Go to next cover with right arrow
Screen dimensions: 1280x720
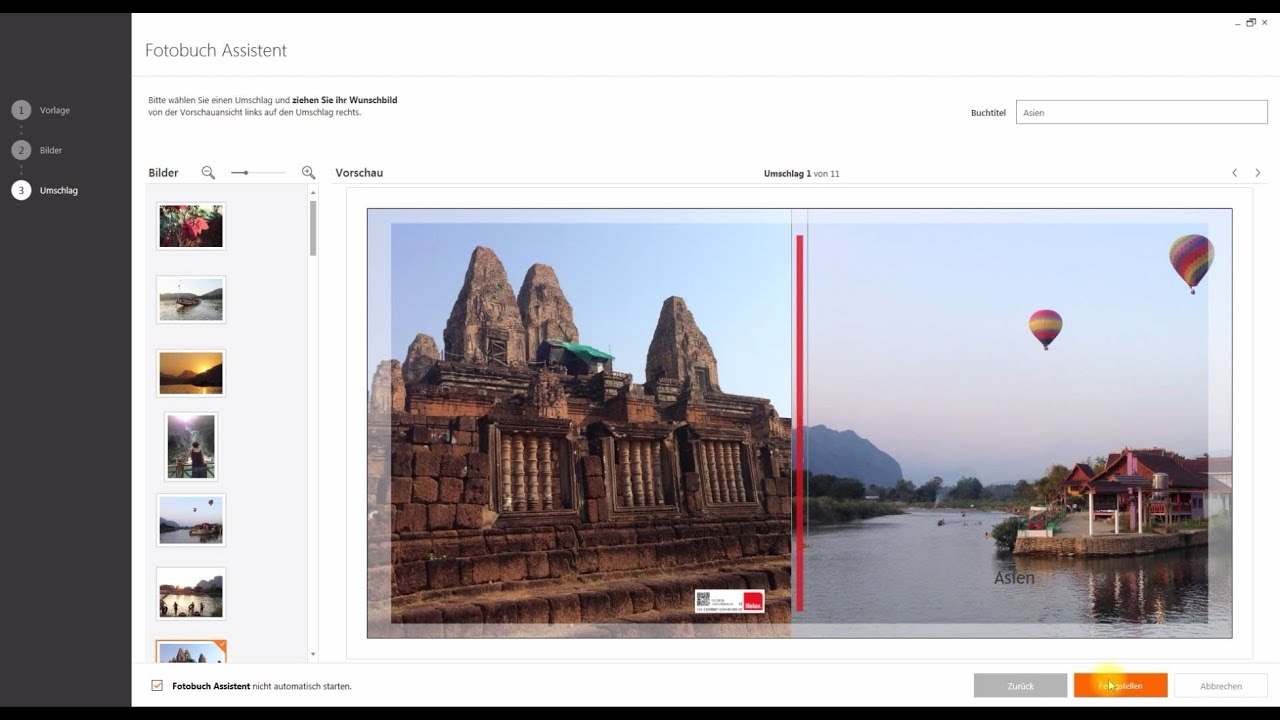(x=1257, y=173)
